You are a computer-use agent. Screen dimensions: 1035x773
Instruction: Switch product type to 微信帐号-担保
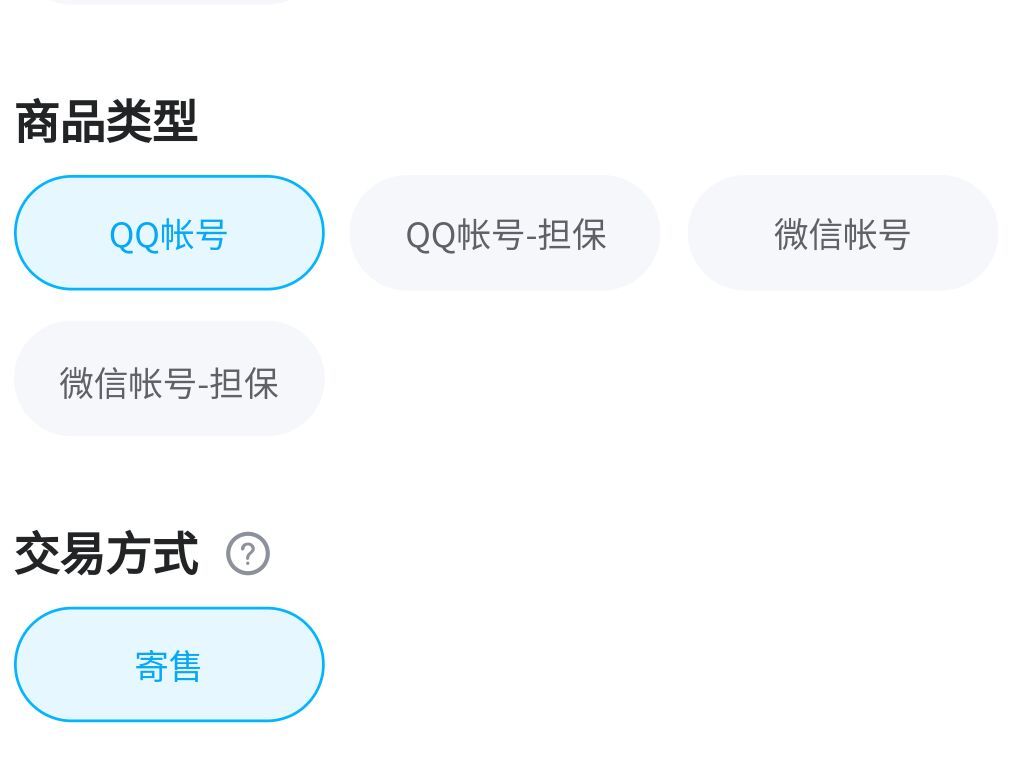pos(169,379)
